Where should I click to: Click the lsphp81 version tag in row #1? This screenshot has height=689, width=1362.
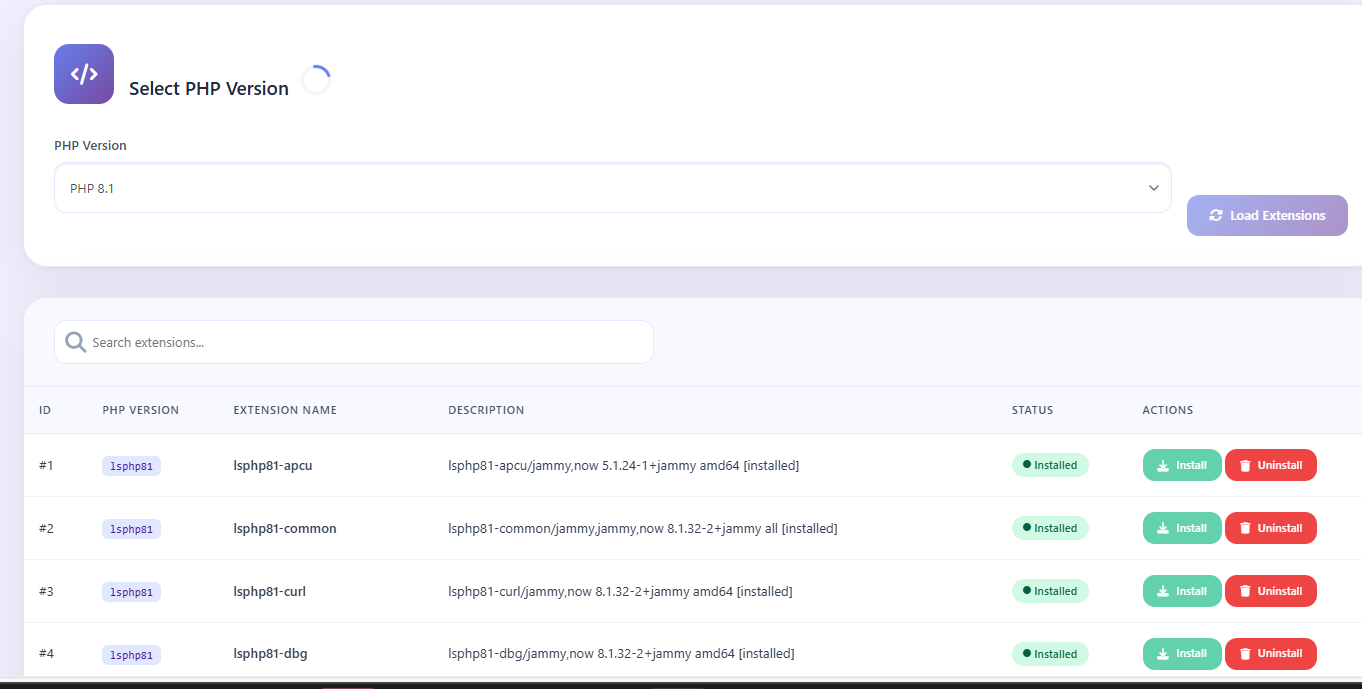point(131,466)
